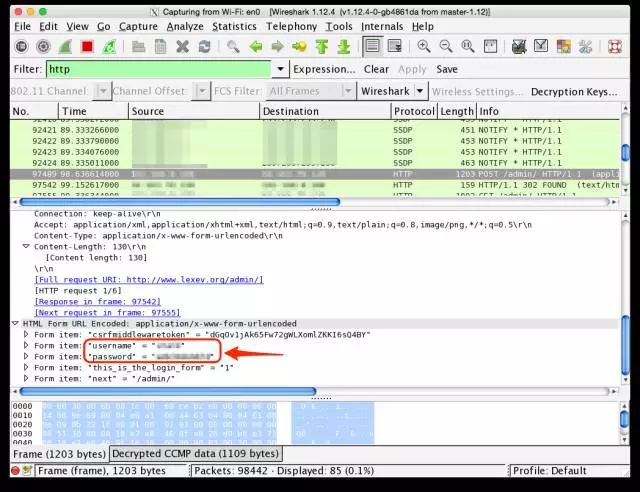Click the green shark fin start capture icon
The width and height of the screenshot is (640, 492).
[x=65, y=46]
